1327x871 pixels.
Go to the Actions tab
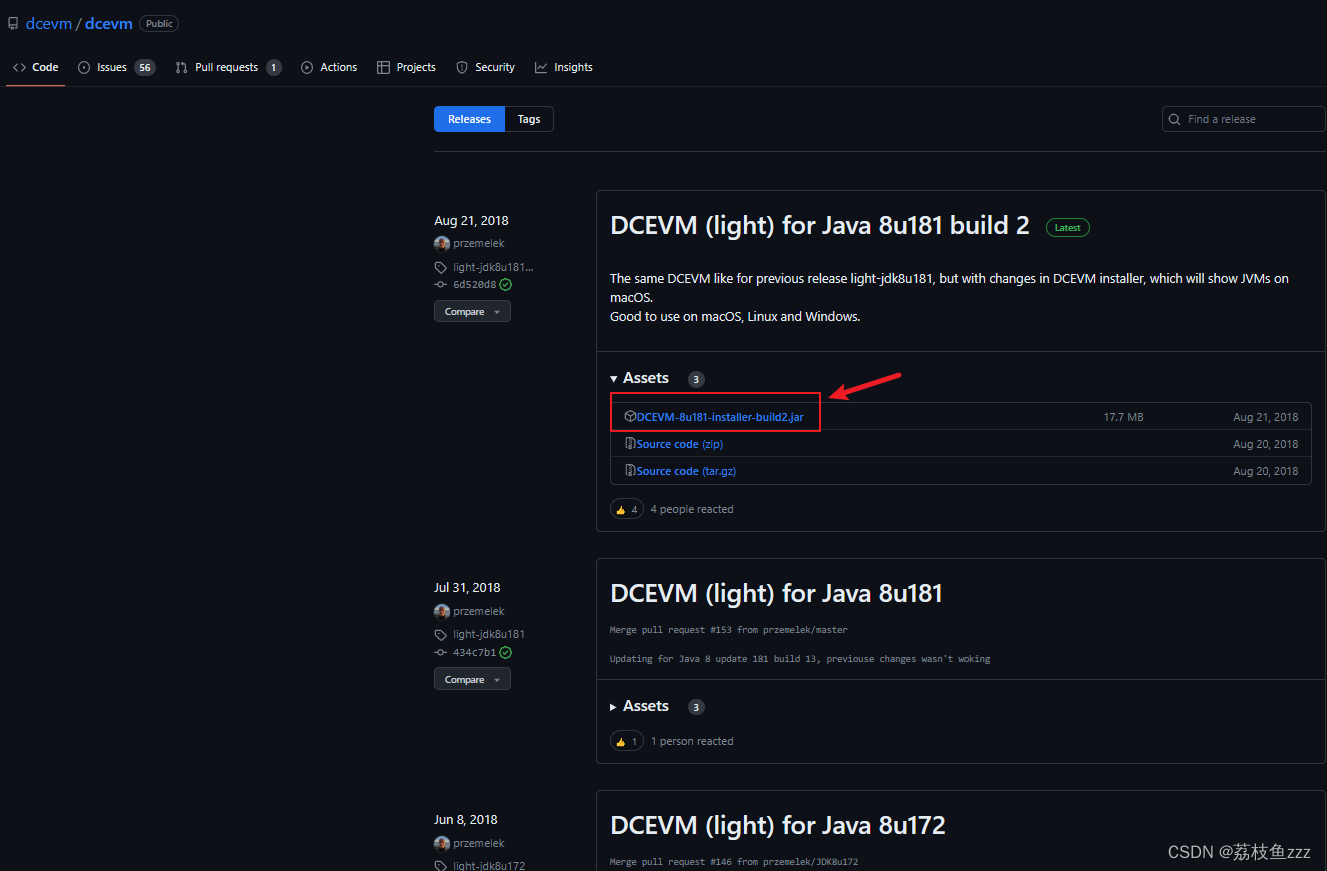point(329,67)
